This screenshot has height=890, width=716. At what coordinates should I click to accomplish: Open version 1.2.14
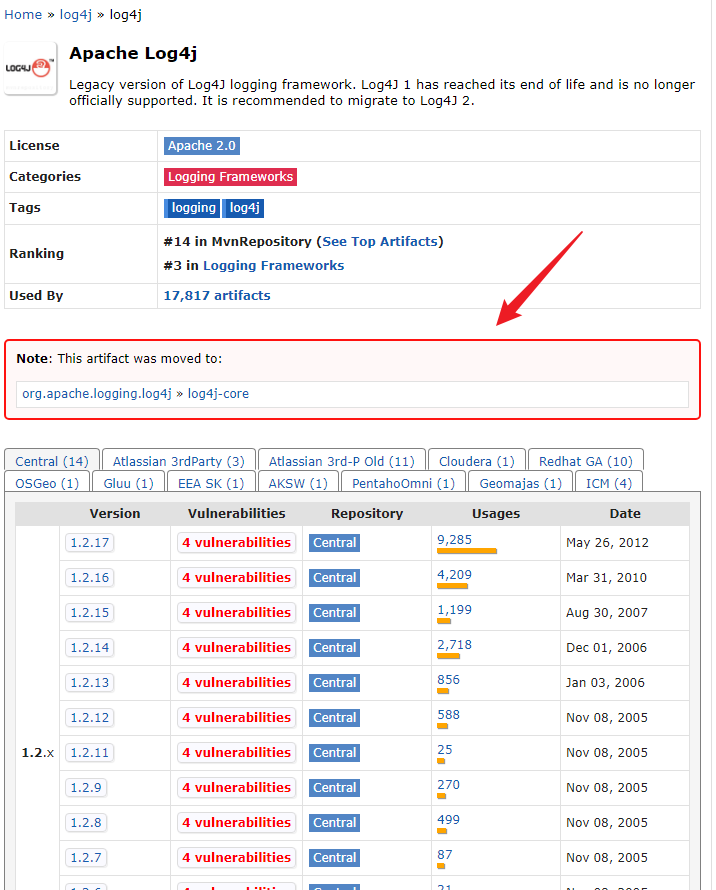point(90,648)
